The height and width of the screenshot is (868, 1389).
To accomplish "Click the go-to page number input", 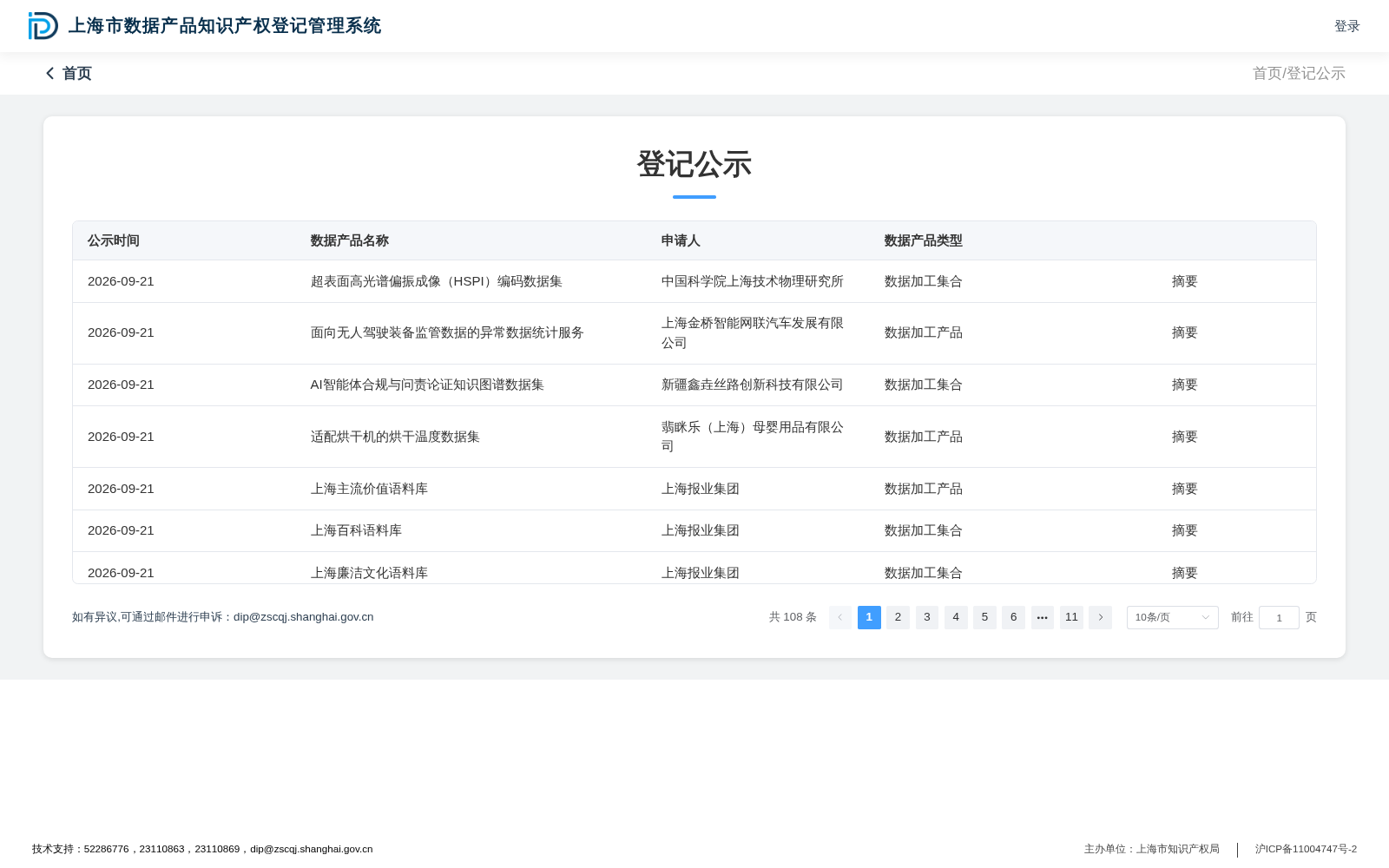I will pyautogui.click(x=1279, y=617).
